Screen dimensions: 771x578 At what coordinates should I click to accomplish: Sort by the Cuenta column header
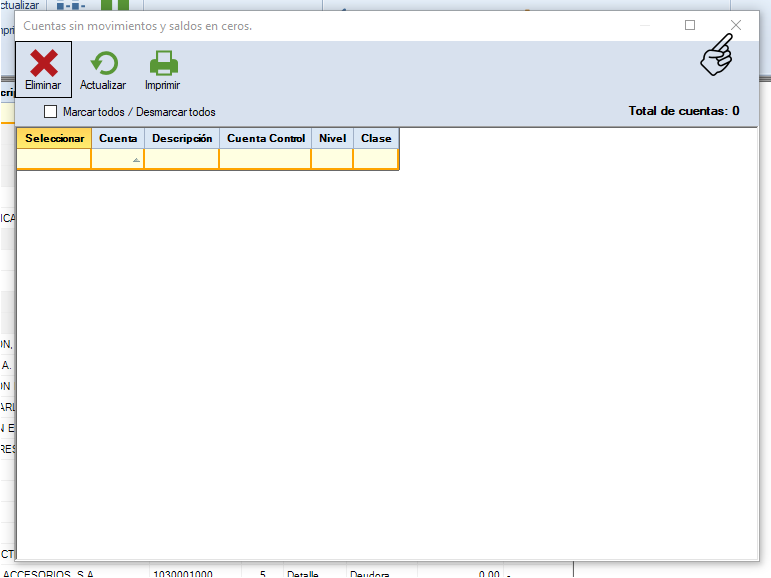[x=118, y=138]
